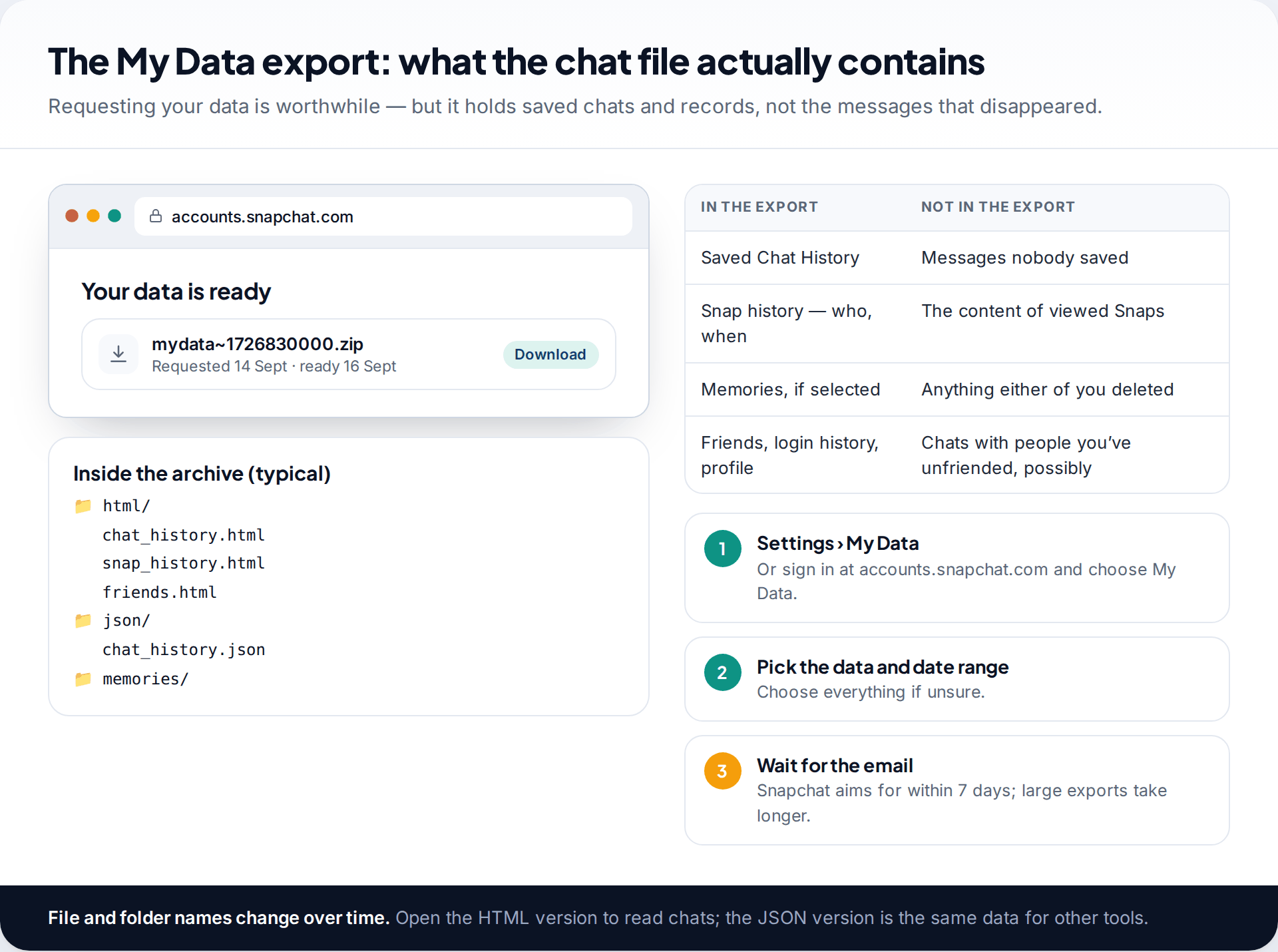Click the download arrow icon beside mydata zip

tap(118, 354)
